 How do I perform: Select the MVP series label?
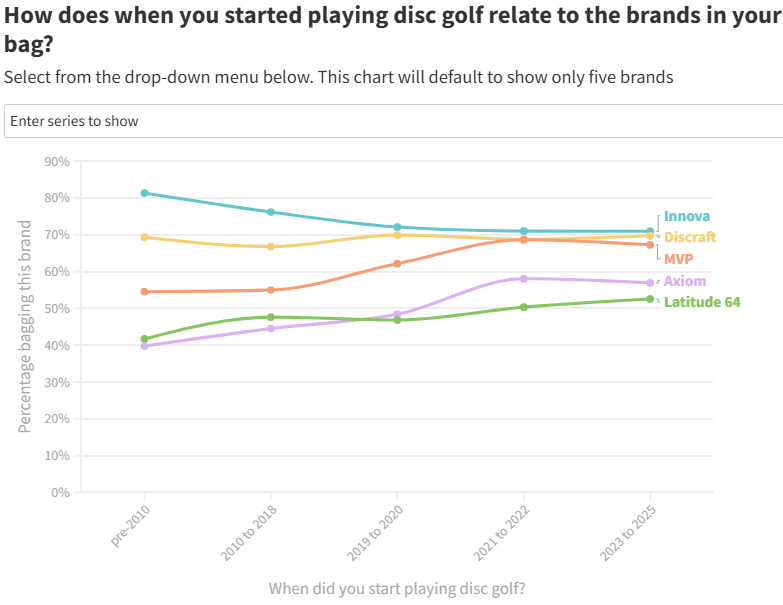click(679, 259)
